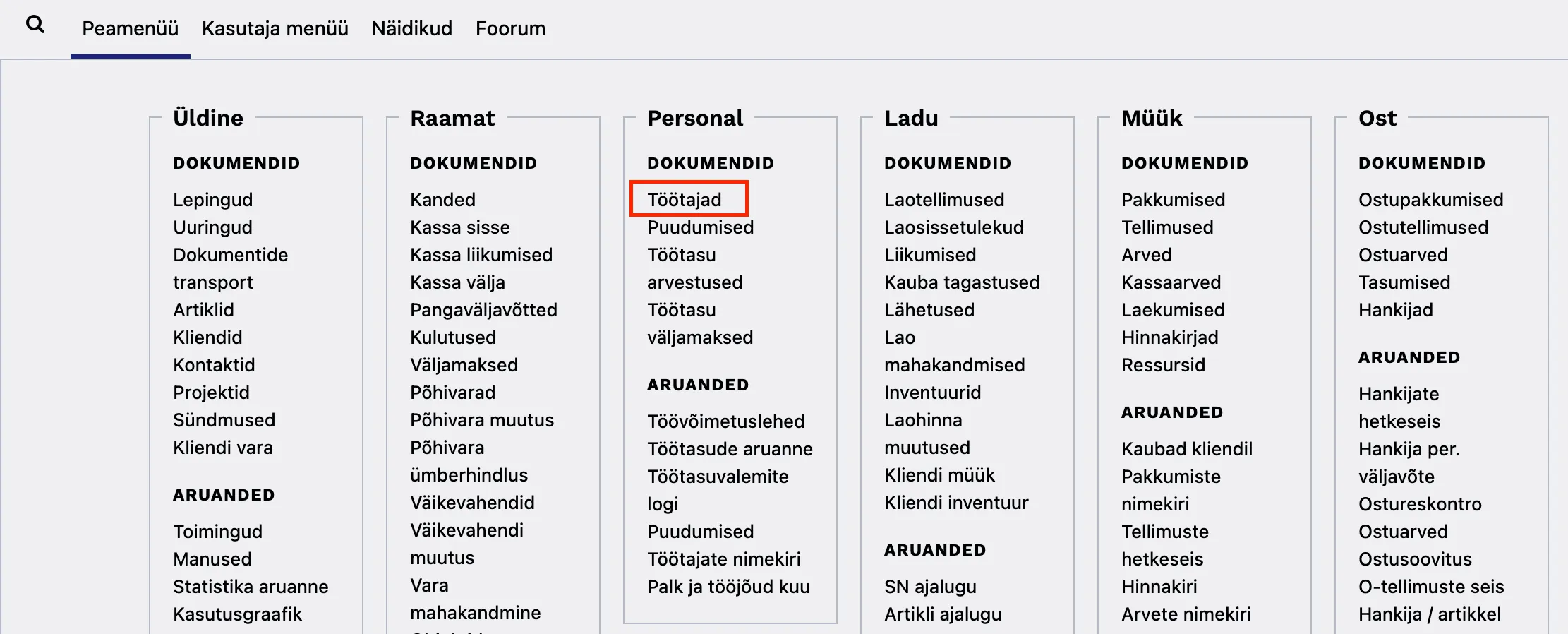
Task: Open the Hinnakirjad link under Müük
Action: tap(1169, 337)
